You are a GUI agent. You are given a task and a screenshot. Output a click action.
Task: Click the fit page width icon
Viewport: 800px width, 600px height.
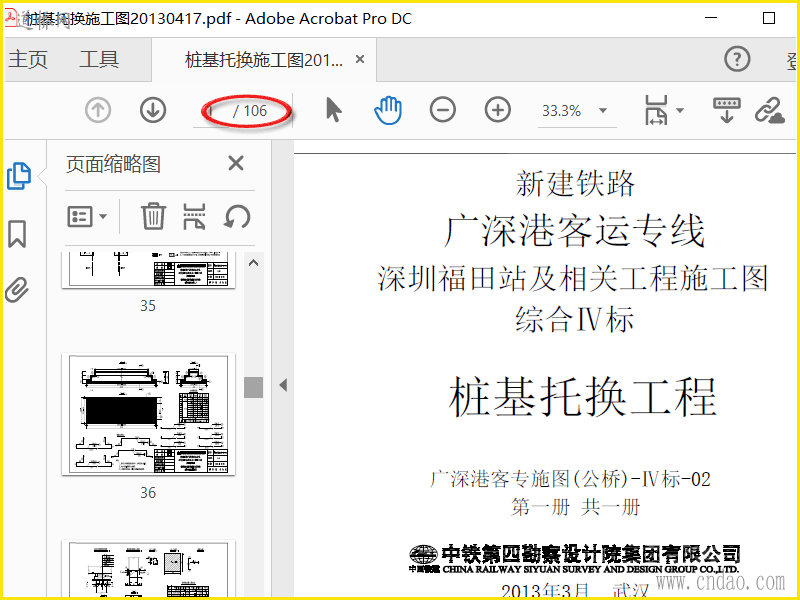[x=656, y=110]
